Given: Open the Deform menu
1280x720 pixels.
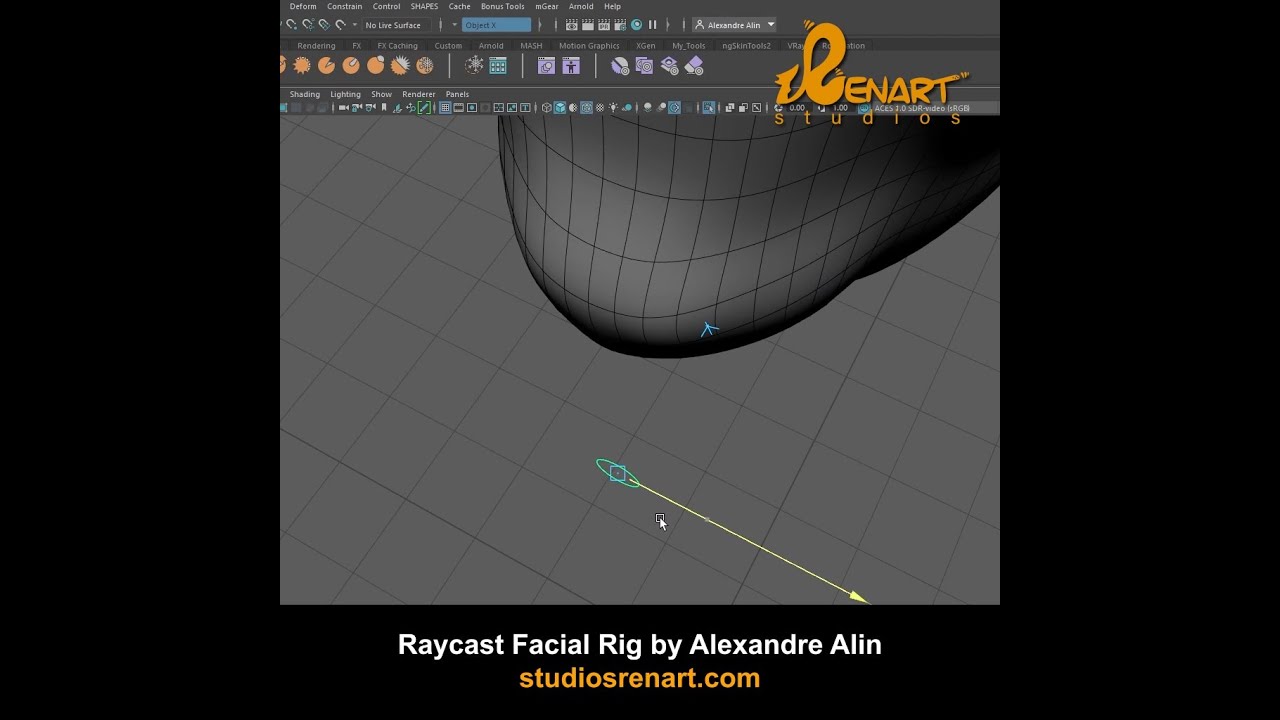Looking at the screenshot, I should point(303,6).
